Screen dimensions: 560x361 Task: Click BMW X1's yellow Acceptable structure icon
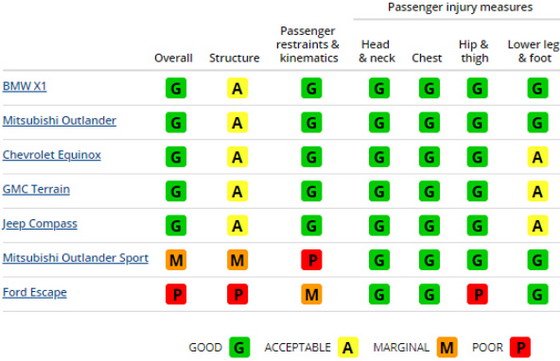(238, 88)
